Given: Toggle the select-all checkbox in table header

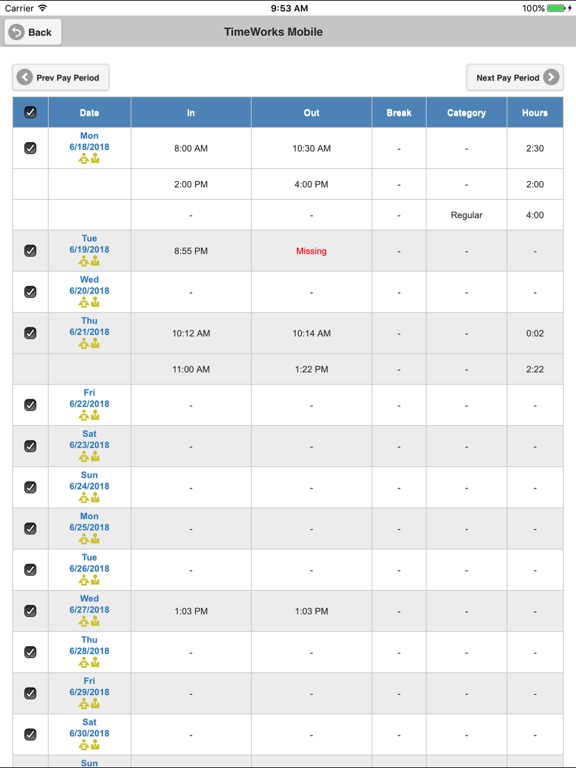Looking at the screenshot, I should [x=30, y=112].
